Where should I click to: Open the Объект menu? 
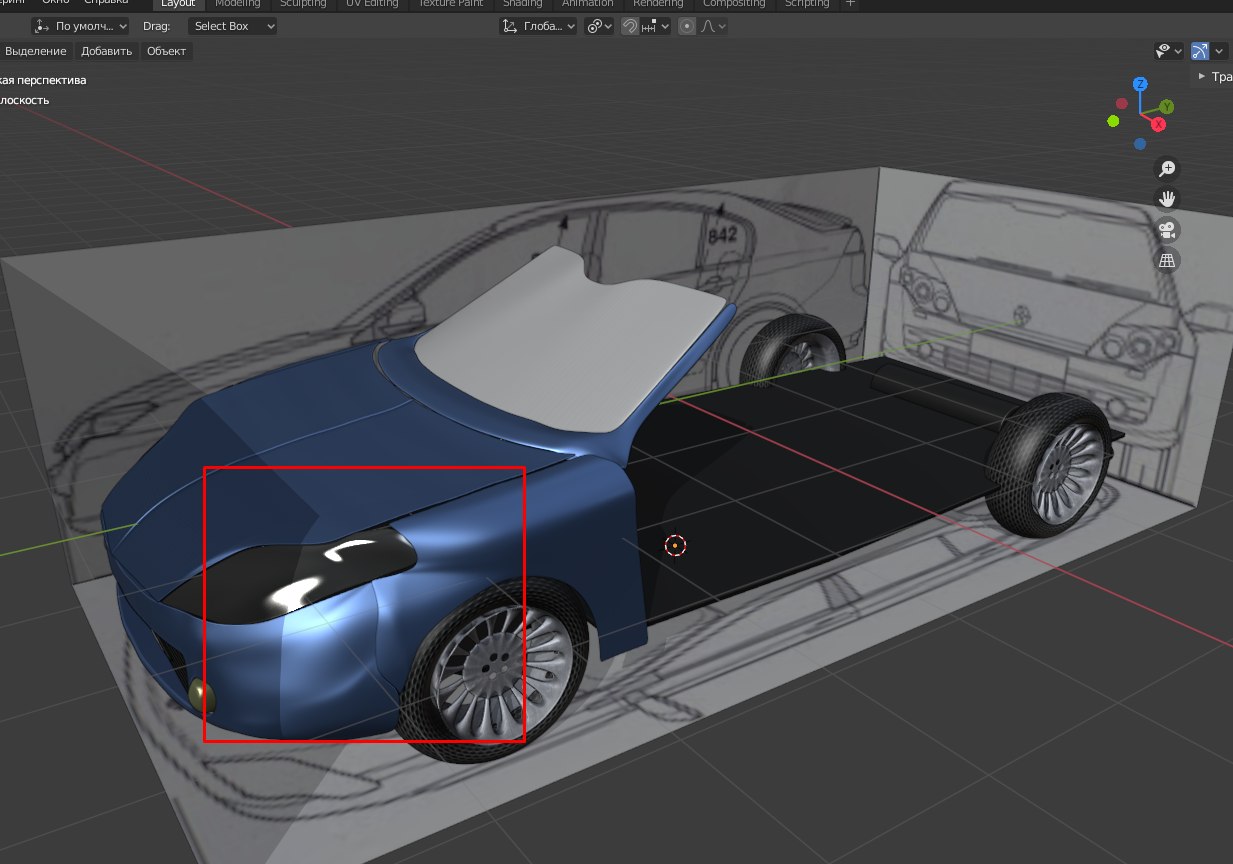166,51
